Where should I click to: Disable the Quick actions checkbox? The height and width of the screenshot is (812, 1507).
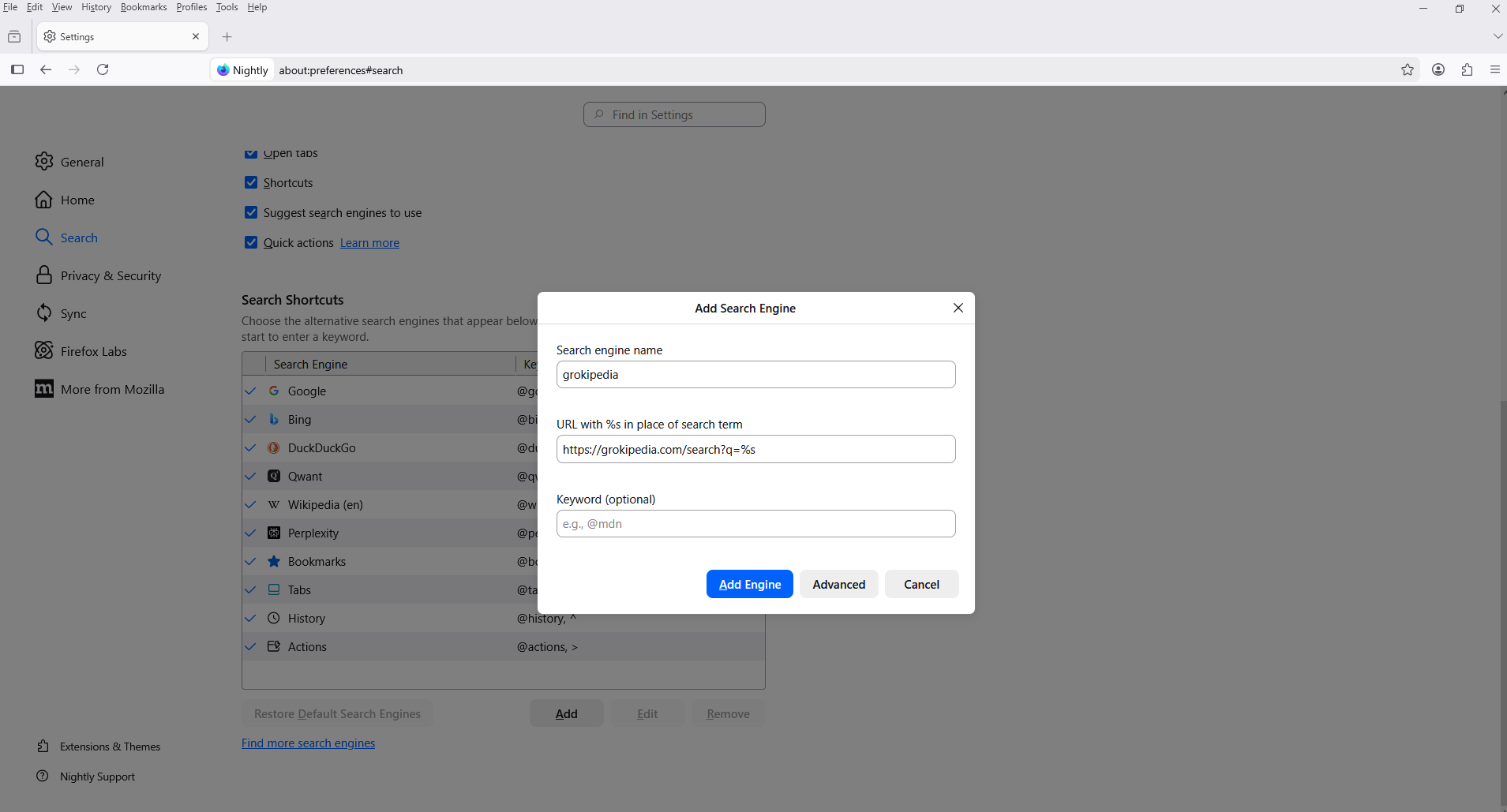(x=251, y=242)
